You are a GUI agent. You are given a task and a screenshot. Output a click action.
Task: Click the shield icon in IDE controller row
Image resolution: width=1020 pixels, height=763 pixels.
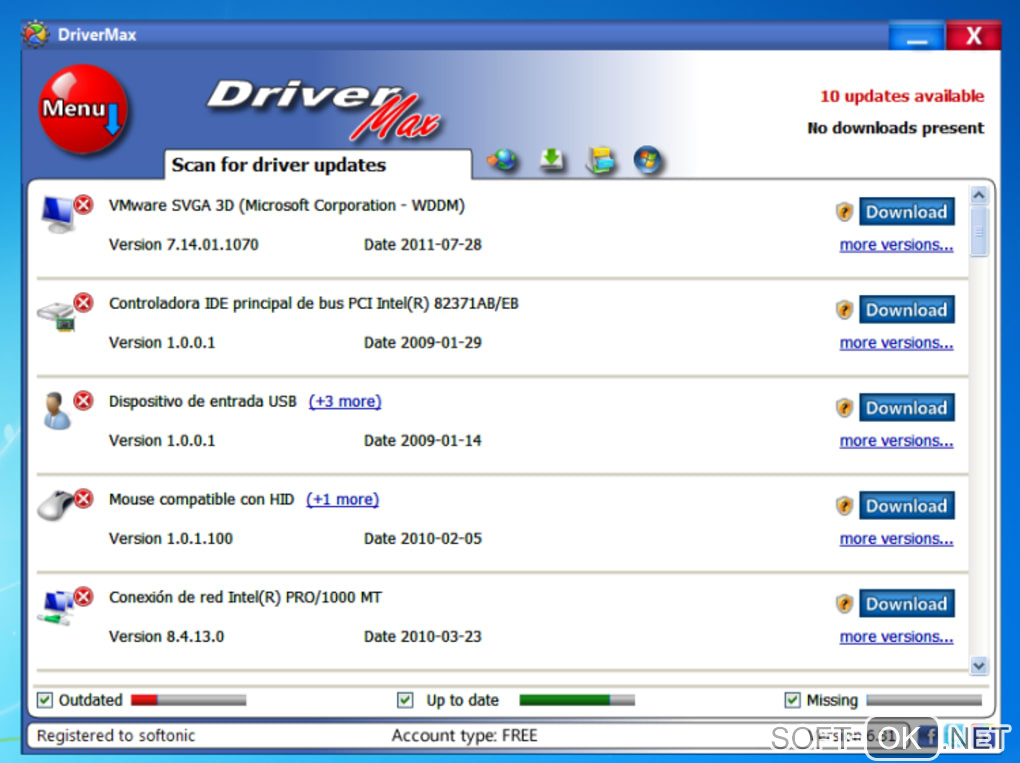pos(844,310)
